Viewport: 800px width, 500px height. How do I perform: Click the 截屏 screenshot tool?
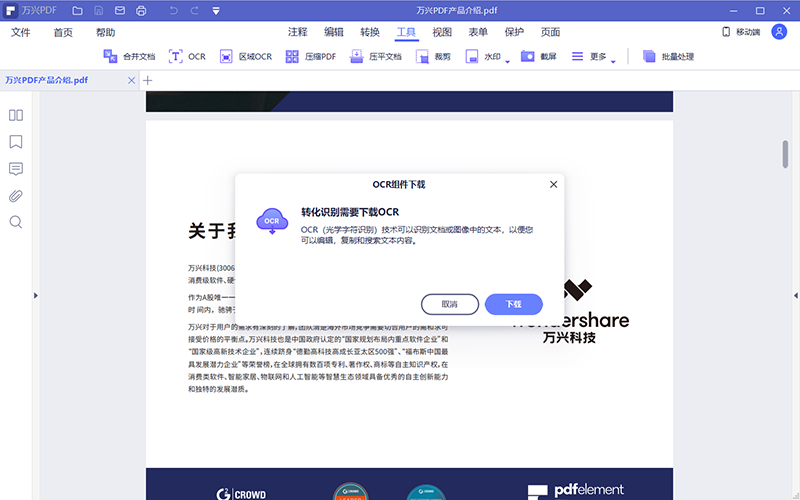point(538,56)
